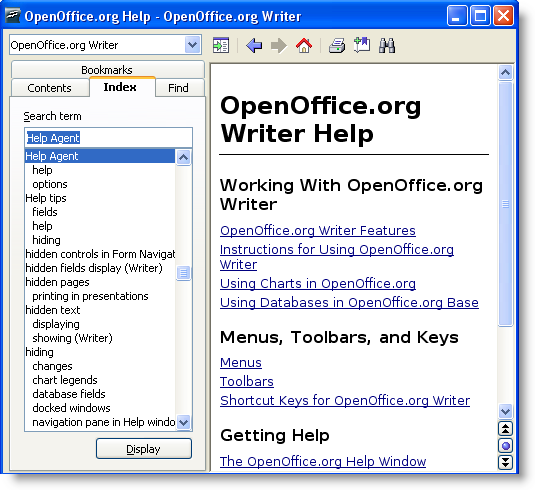Open Find on this page binoculars

387,45
